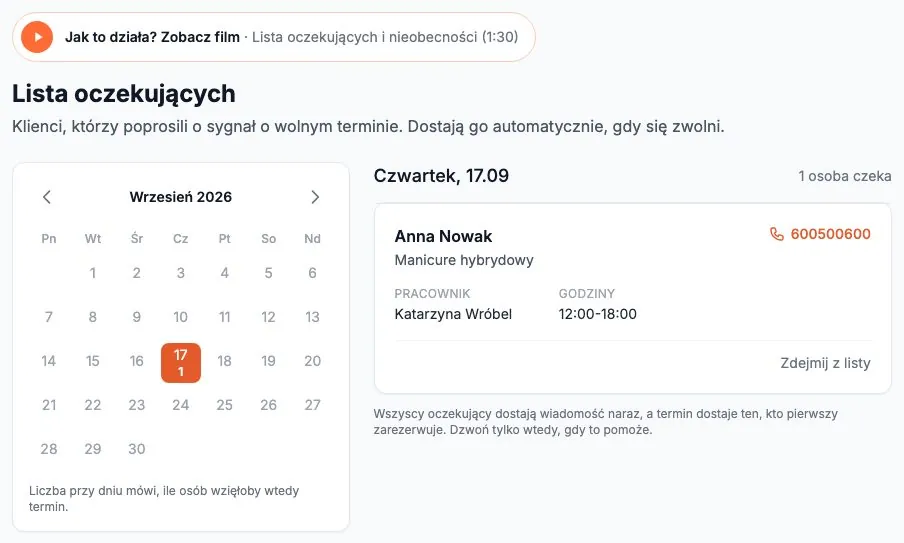Select September 2 in calendar
Viewport: 904px width, 543px height.
pyautogui.click(x=137, y=273)
